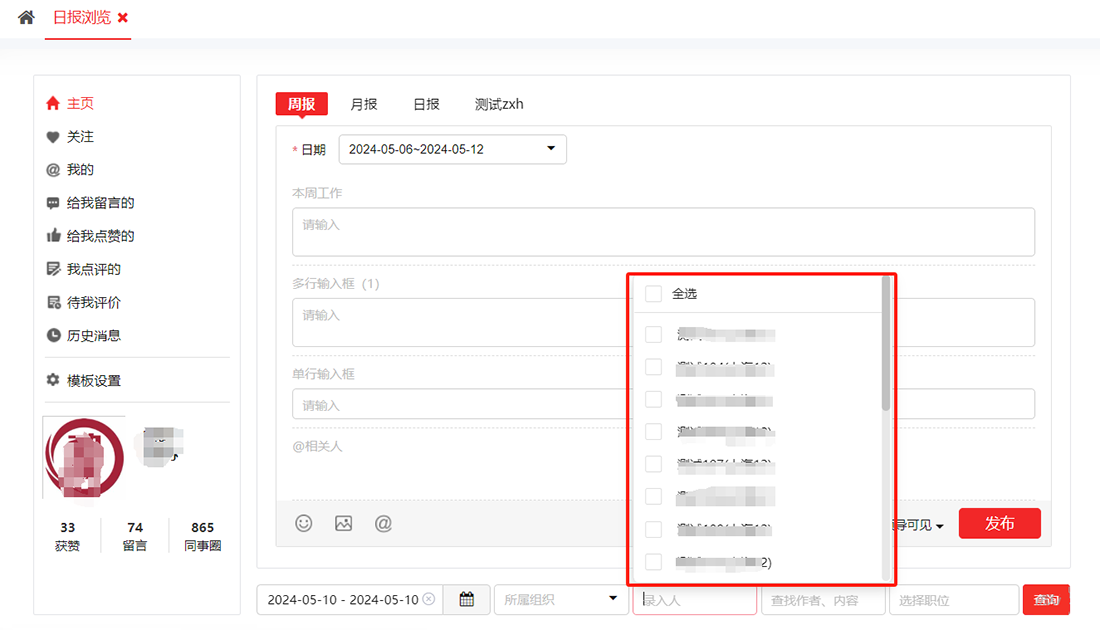Select the 测试zxh tab
The height and width of the screenshot is (630, 1100).
click(497, 103)
